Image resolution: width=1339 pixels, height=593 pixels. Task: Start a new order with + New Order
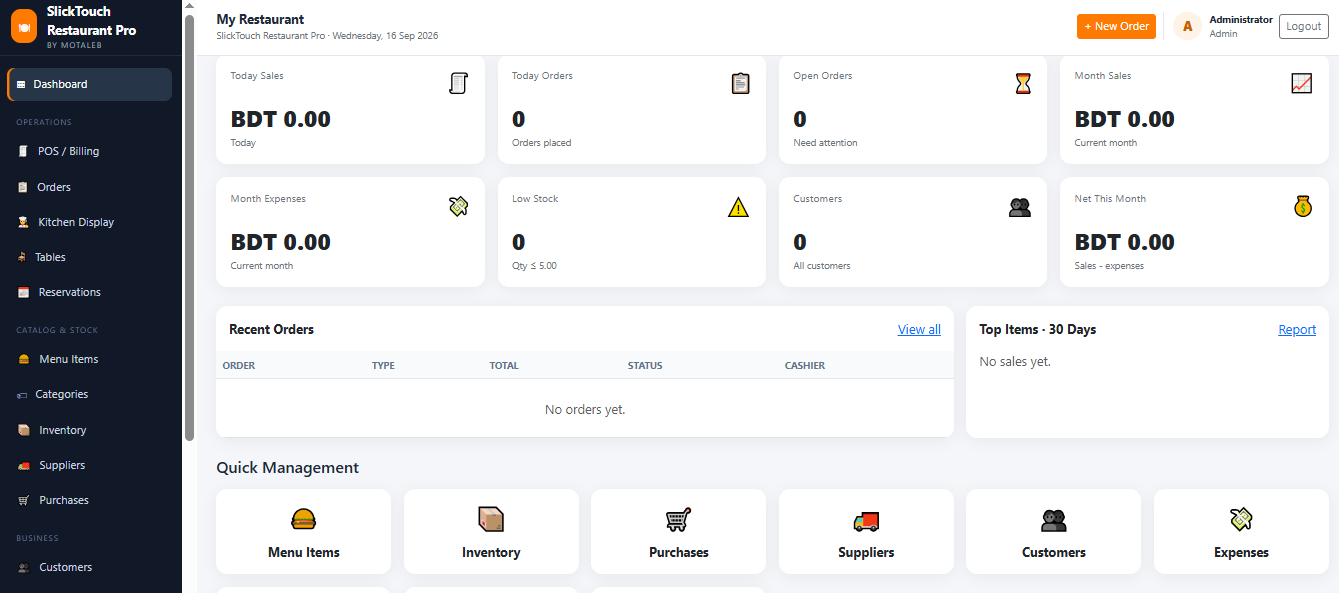1116,26
